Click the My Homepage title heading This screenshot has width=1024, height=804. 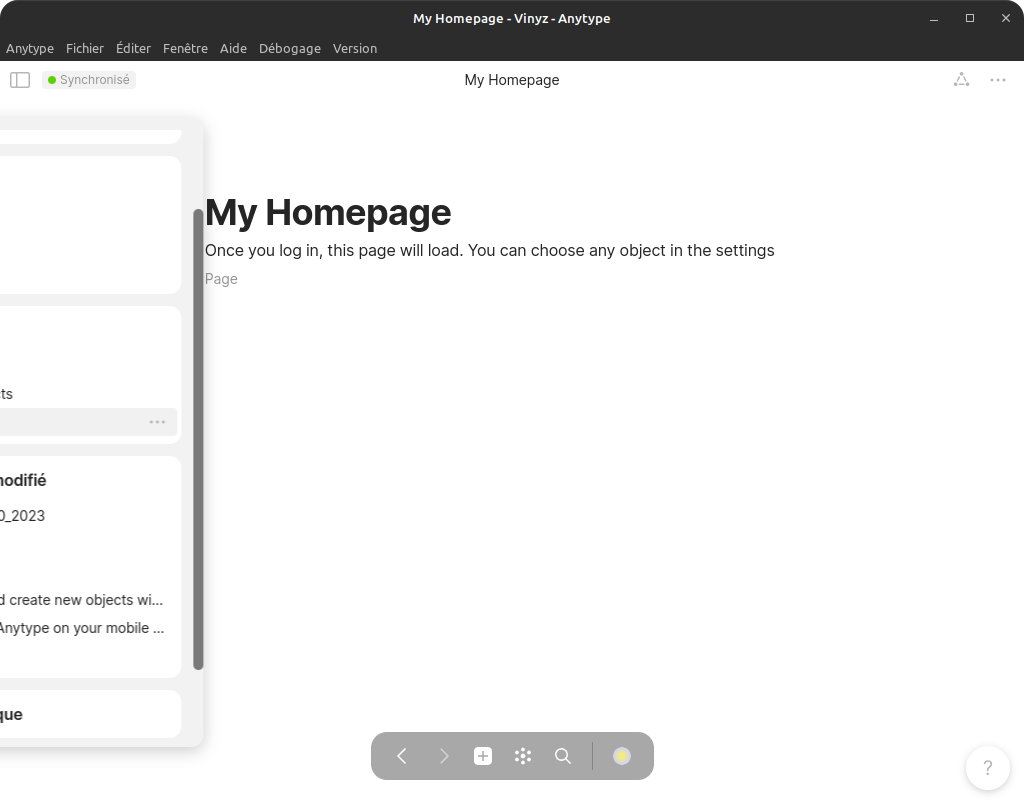pos(328,212)
